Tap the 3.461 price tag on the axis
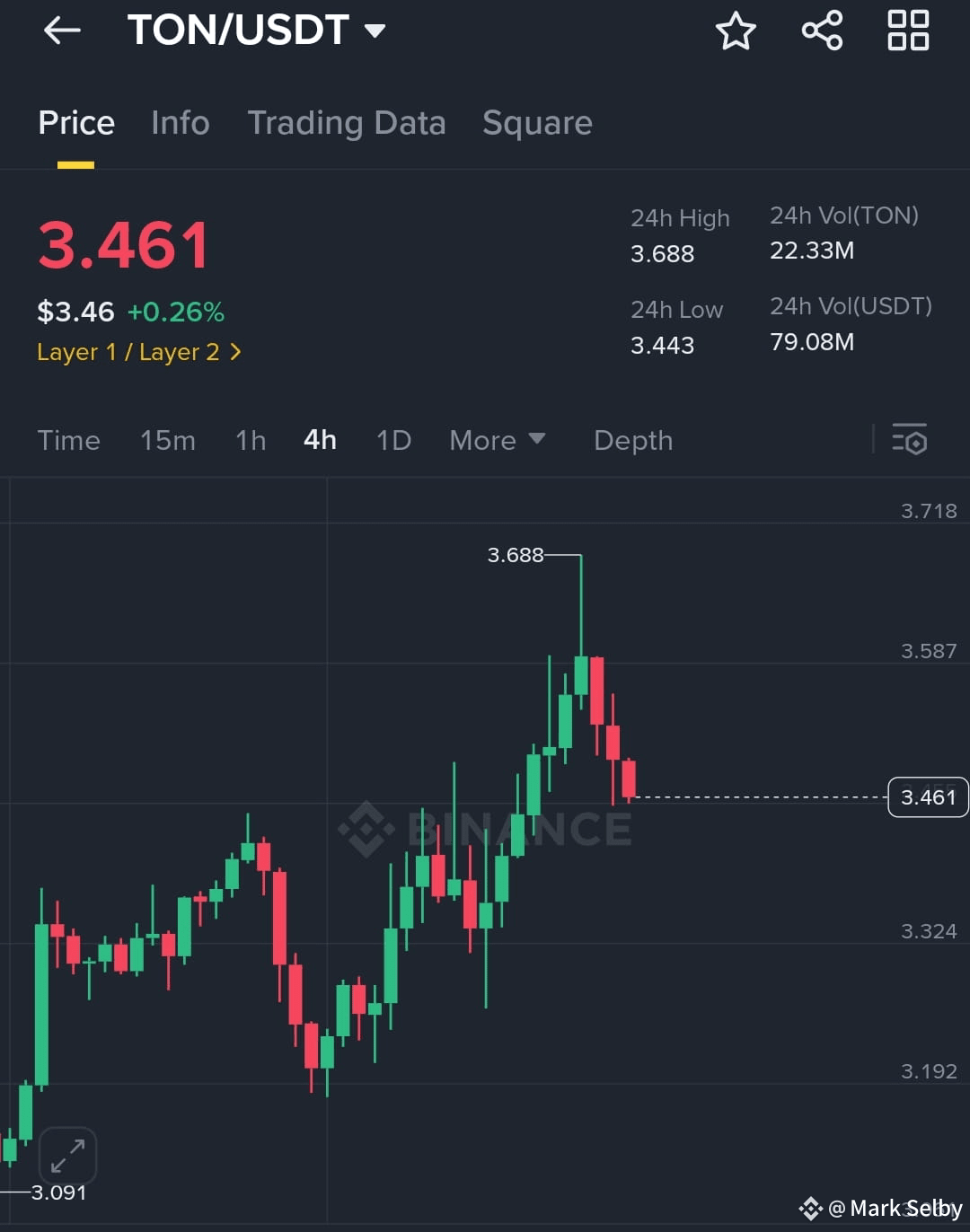Screen dimensions: 970x1232 coord(928,796)
